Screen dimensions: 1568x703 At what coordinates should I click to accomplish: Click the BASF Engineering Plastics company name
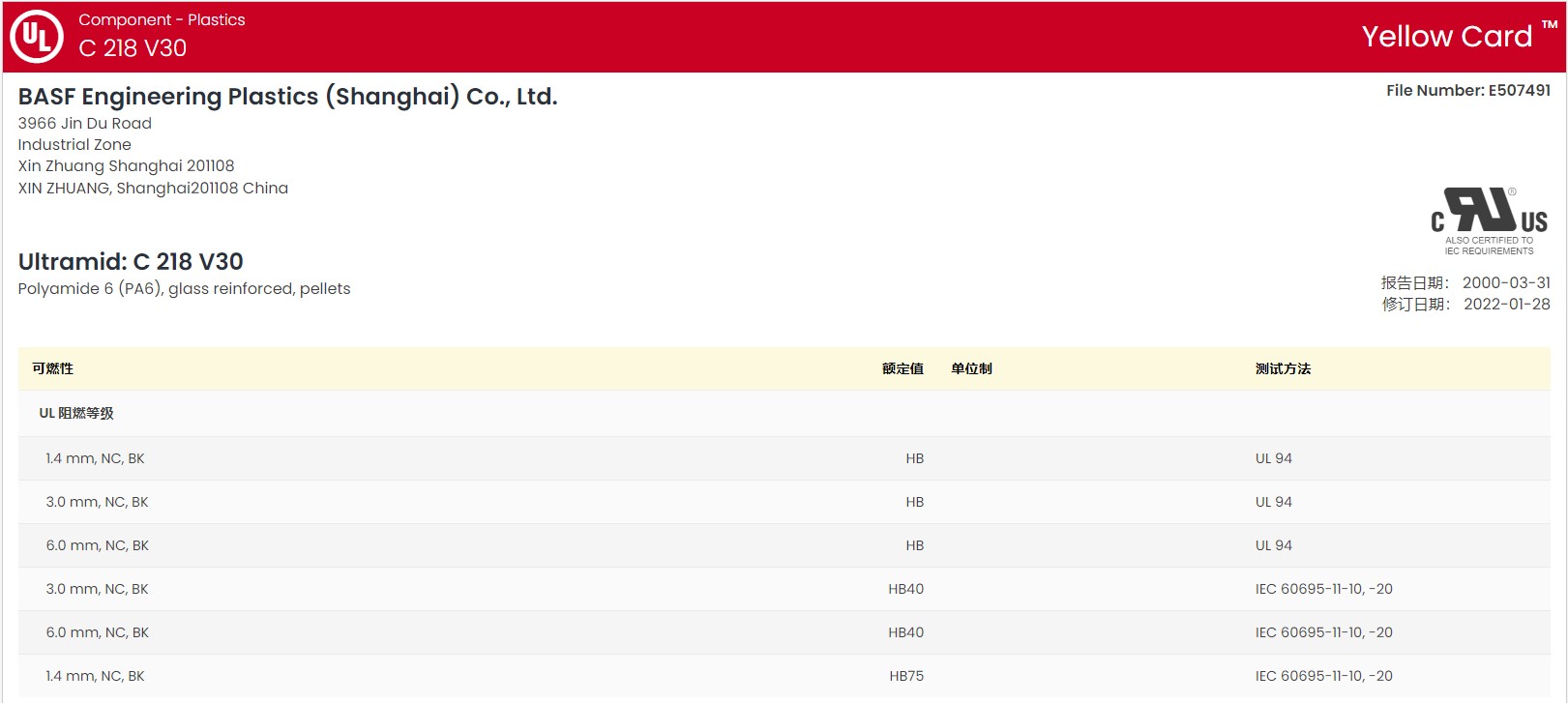[287, 97]
